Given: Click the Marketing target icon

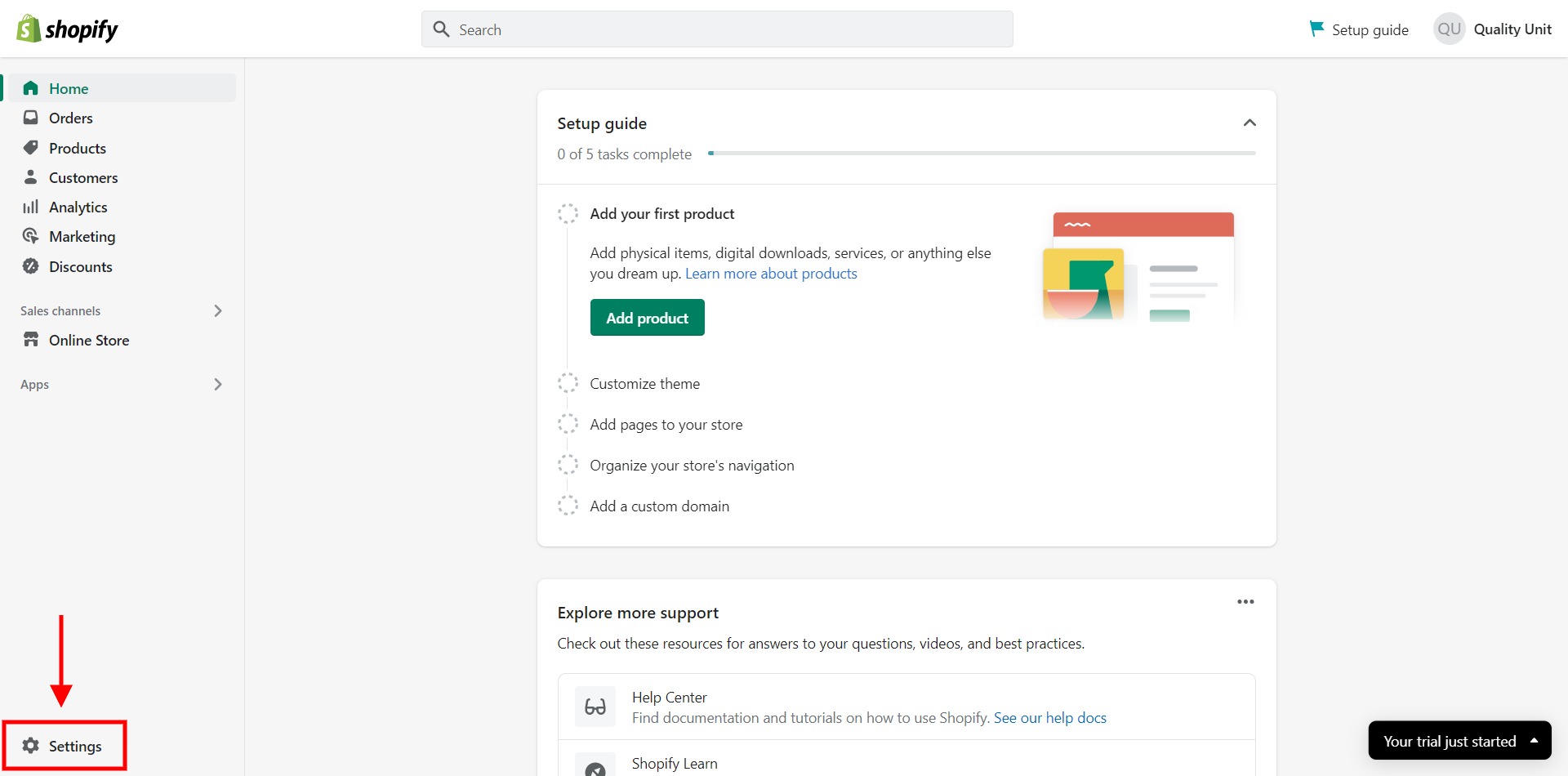Looking at the screenshot, I should tap(31, 236).
